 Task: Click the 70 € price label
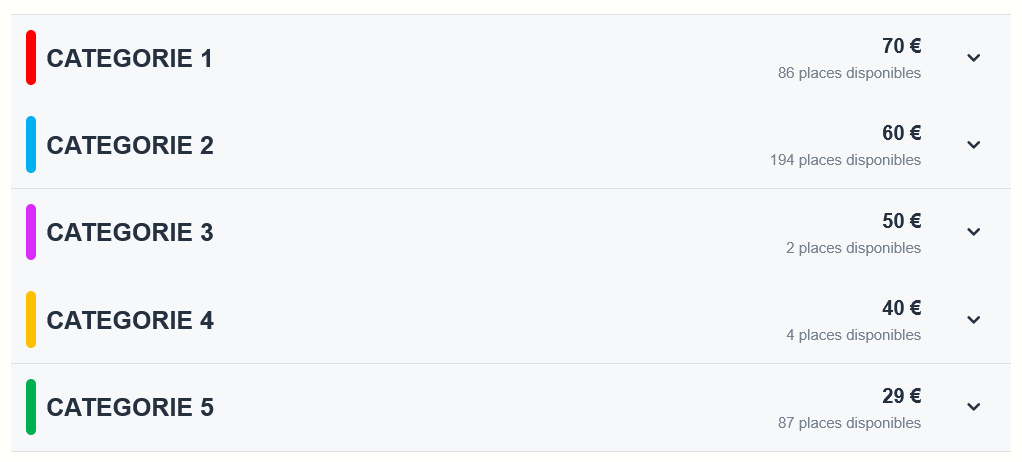click(901, 46)
